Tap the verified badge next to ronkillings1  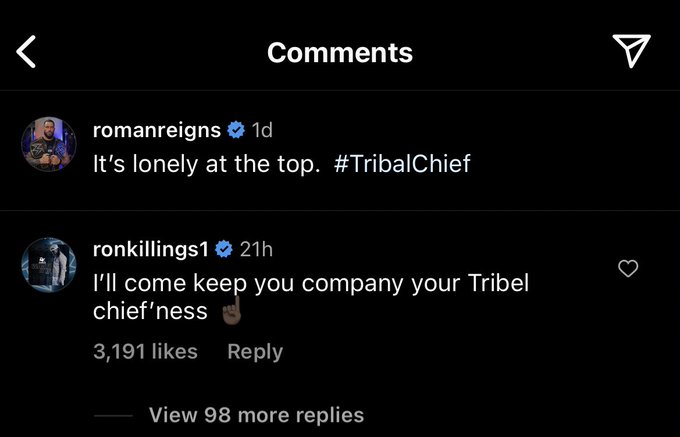coord(224,250)
